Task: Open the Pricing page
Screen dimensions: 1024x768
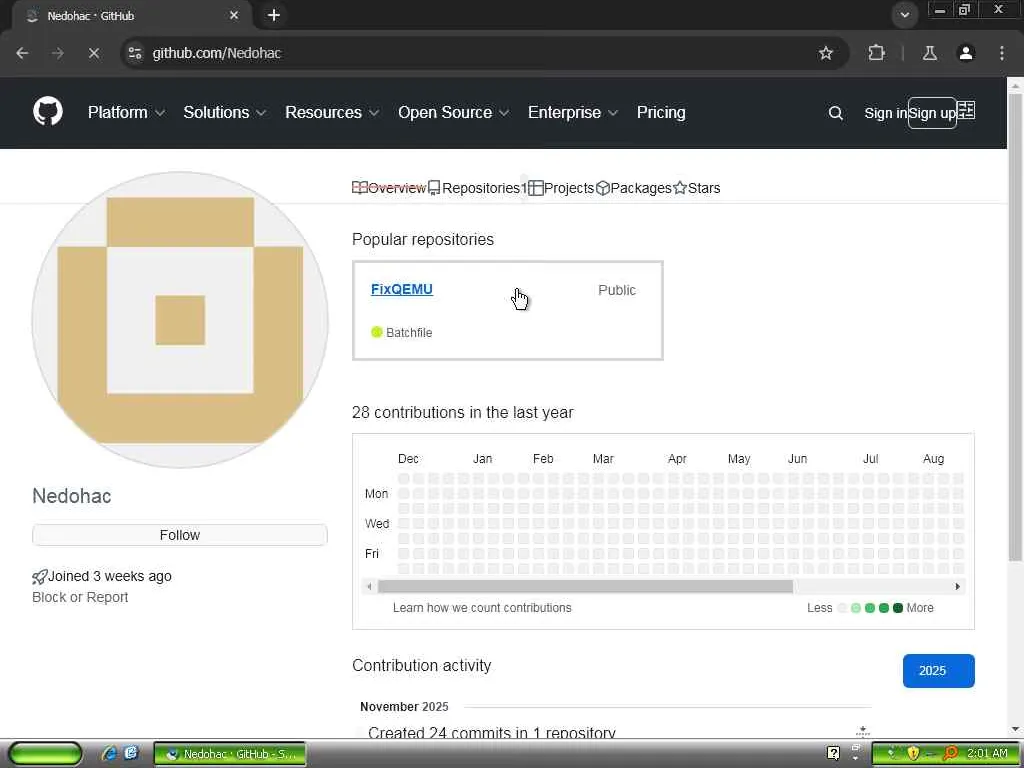Action: (x=661, y=112)
